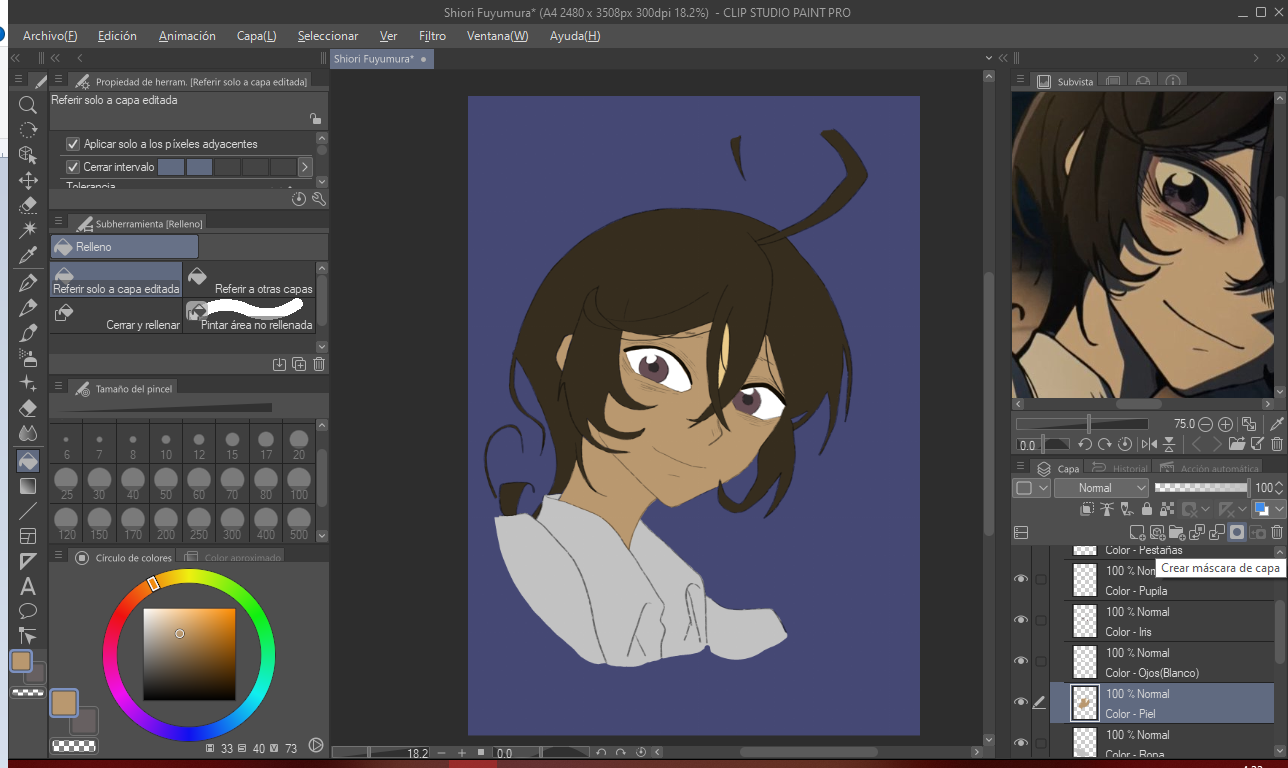Image resolution: width=1288 pixels, height=768 pixels.
Task: Hide the 'Color - Iris' layer
Action: coord(1021,620)
